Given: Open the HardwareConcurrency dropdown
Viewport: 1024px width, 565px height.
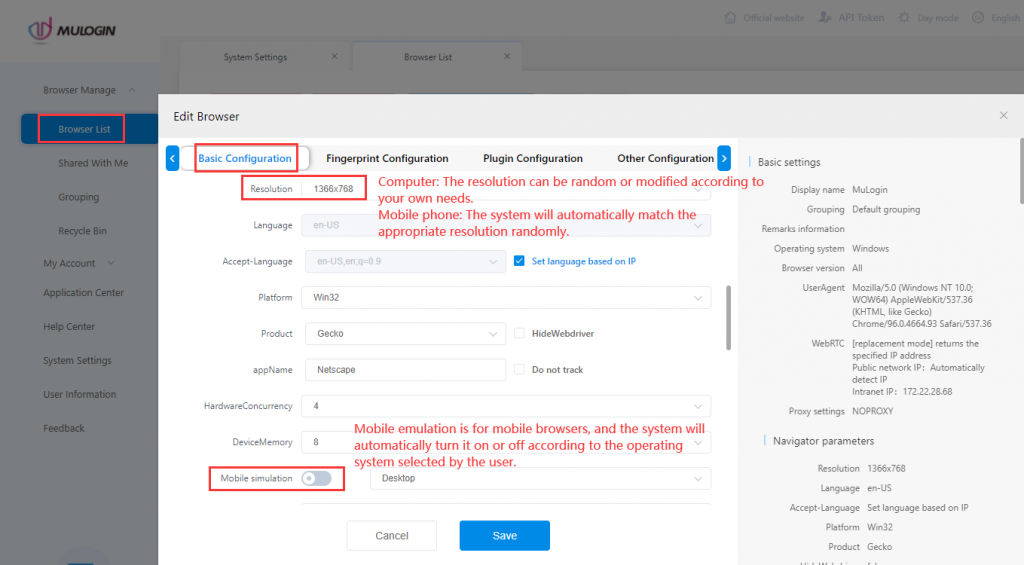Looking at the screenshot, I should point(506,406).
